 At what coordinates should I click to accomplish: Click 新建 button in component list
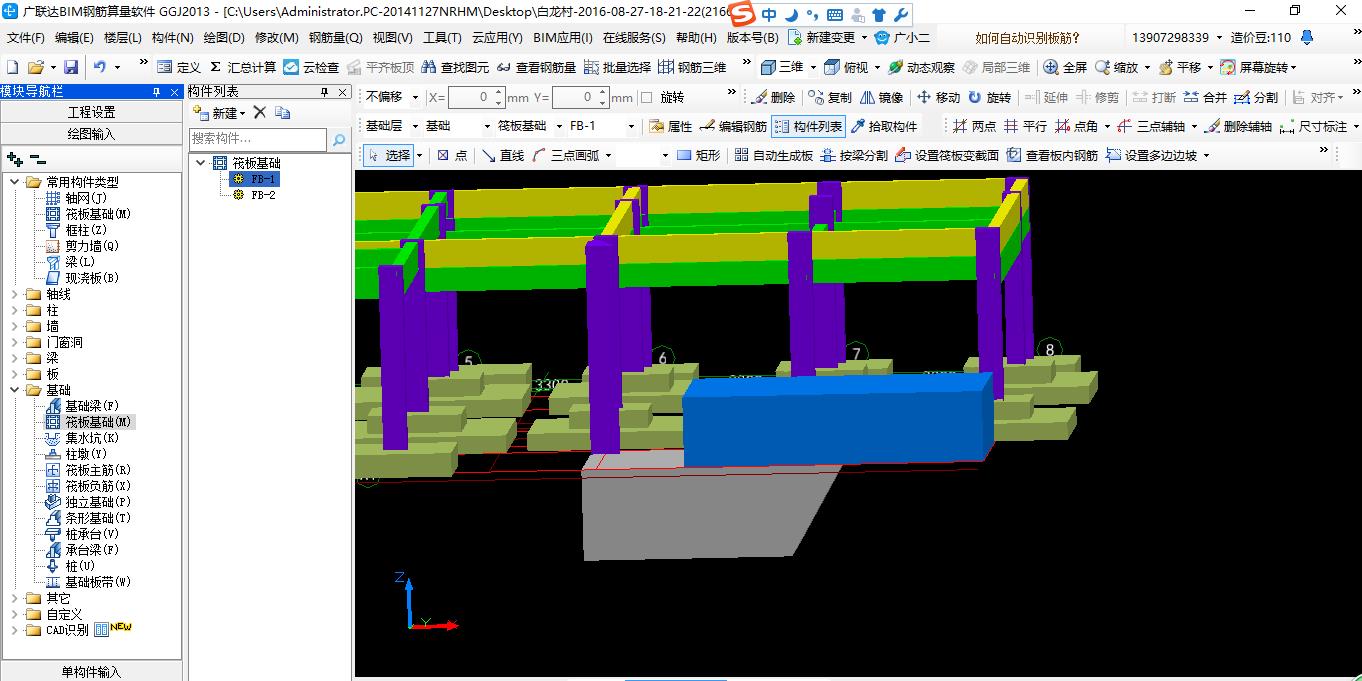pos(219,112)
